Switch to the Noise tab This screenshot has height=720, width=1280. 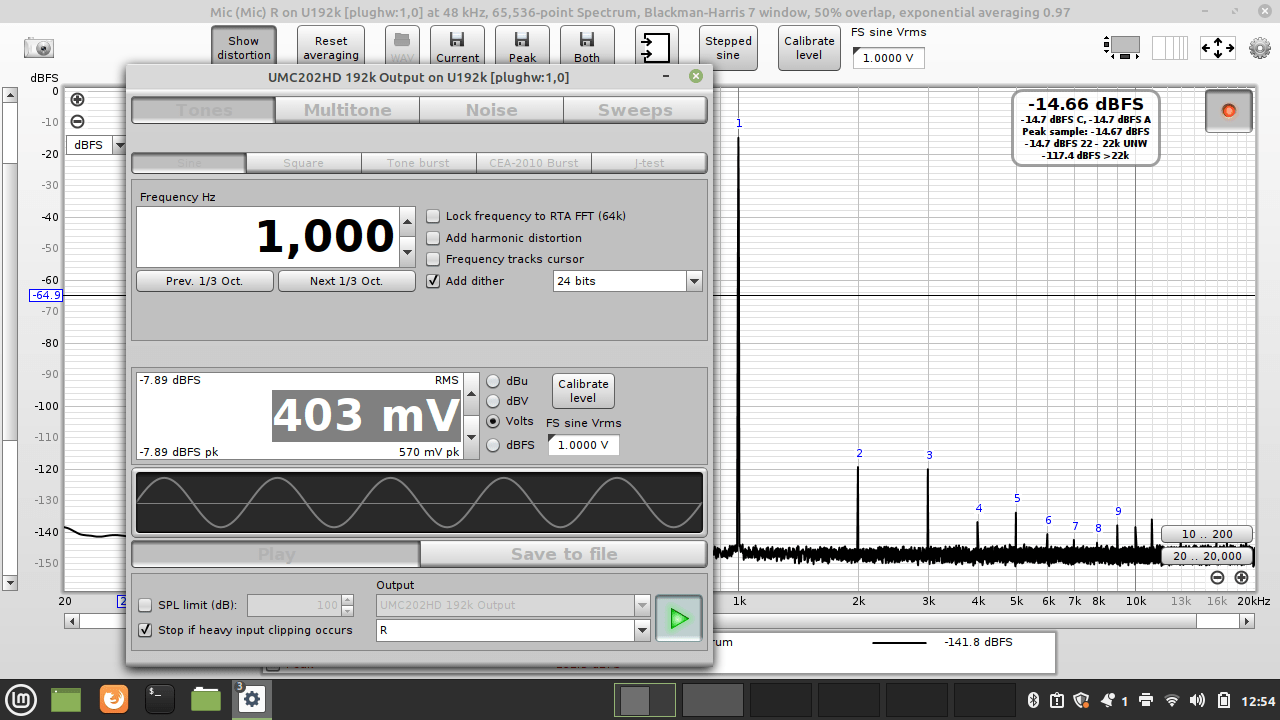491,110
